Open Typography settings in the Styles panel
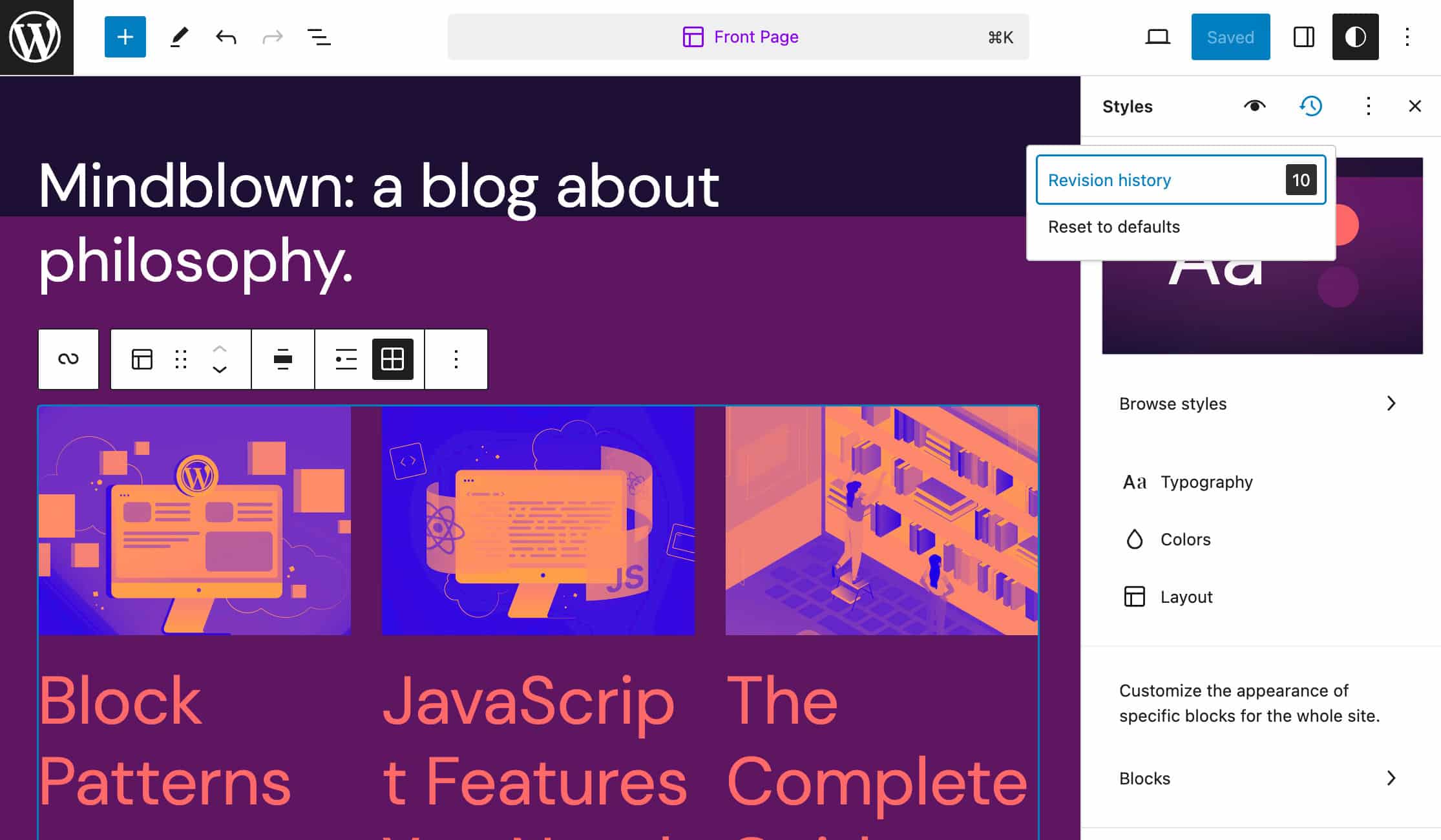 [1206, 481]
